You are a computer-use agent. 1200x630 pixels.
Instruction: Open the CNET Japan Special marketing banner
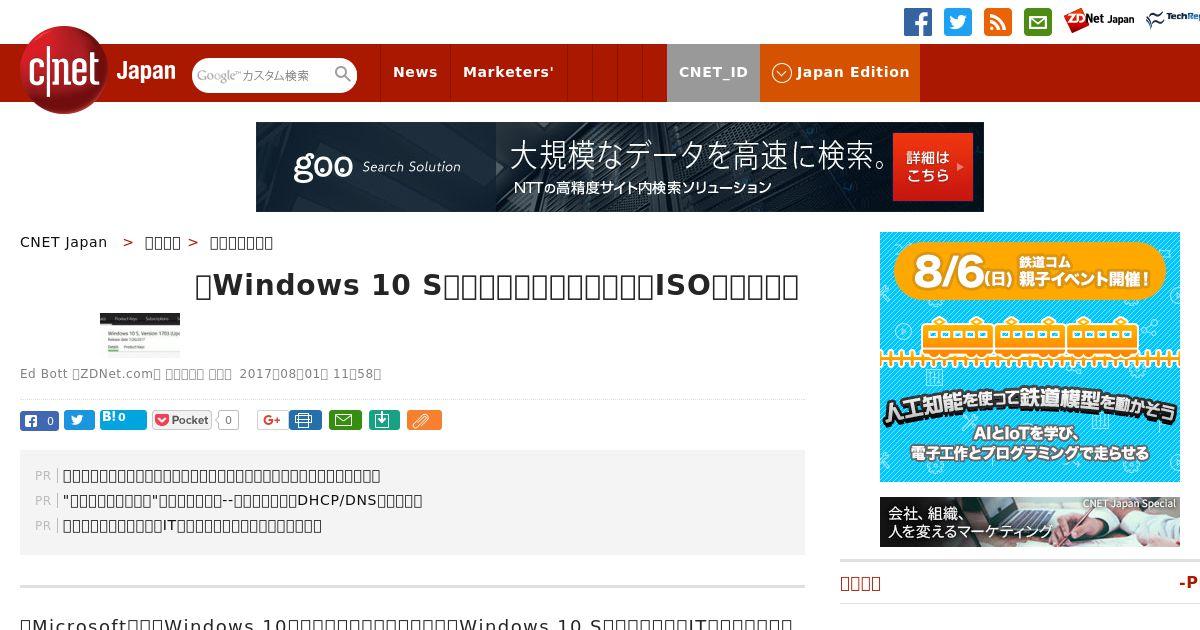pos(1030,522)
